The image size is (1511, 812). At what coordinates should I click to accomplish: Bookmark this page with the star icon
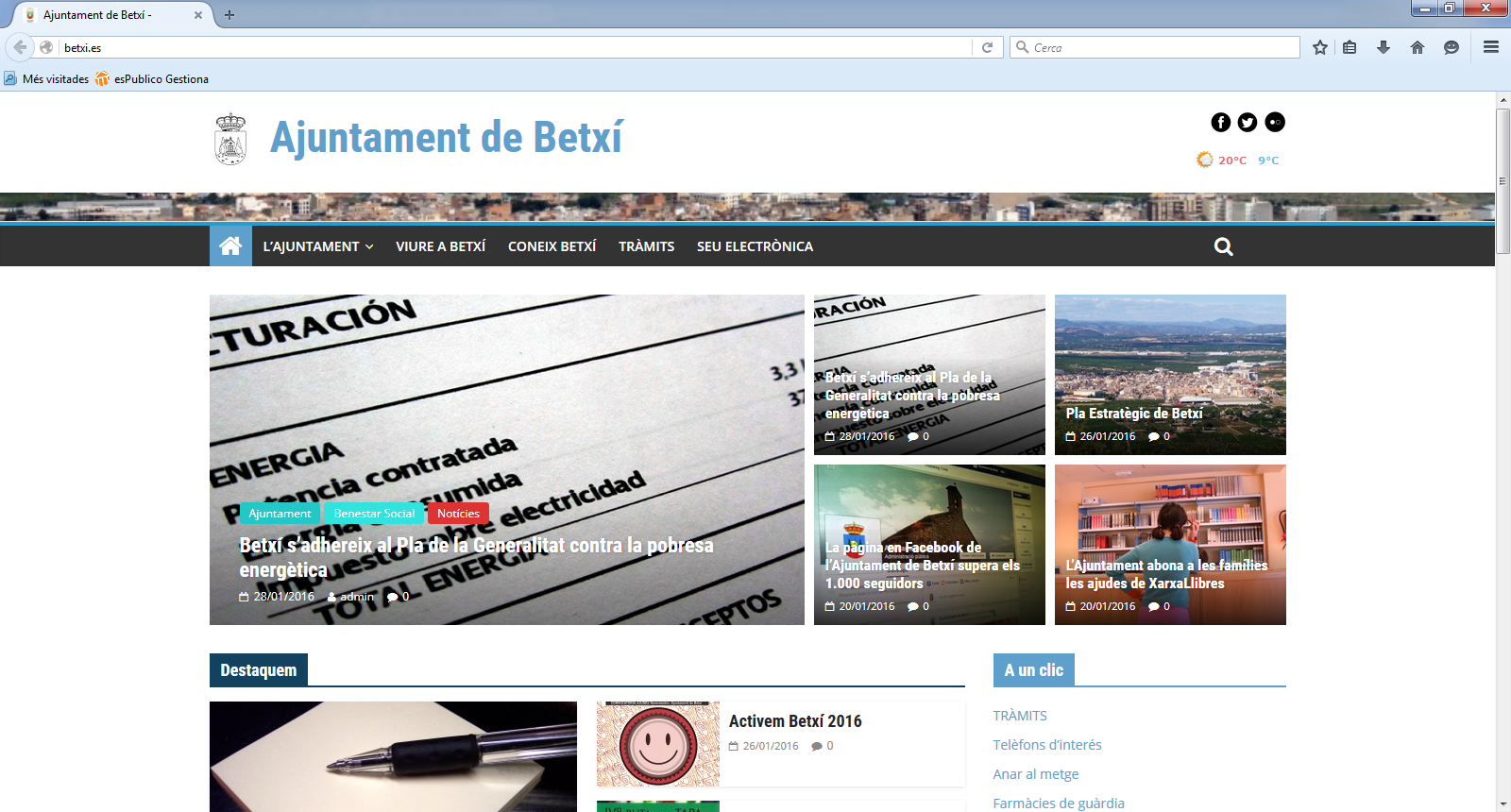(x=1320, y=47)
